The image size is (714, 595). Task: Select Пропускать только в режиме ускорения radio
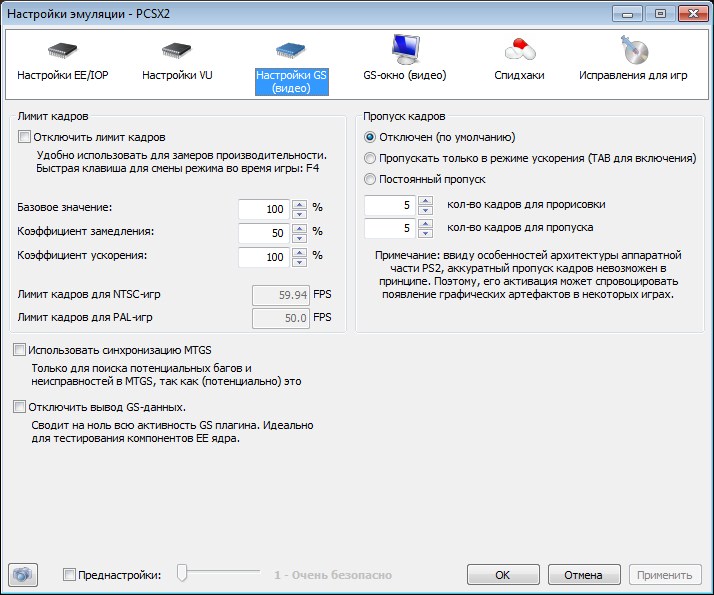coord(370,158)
